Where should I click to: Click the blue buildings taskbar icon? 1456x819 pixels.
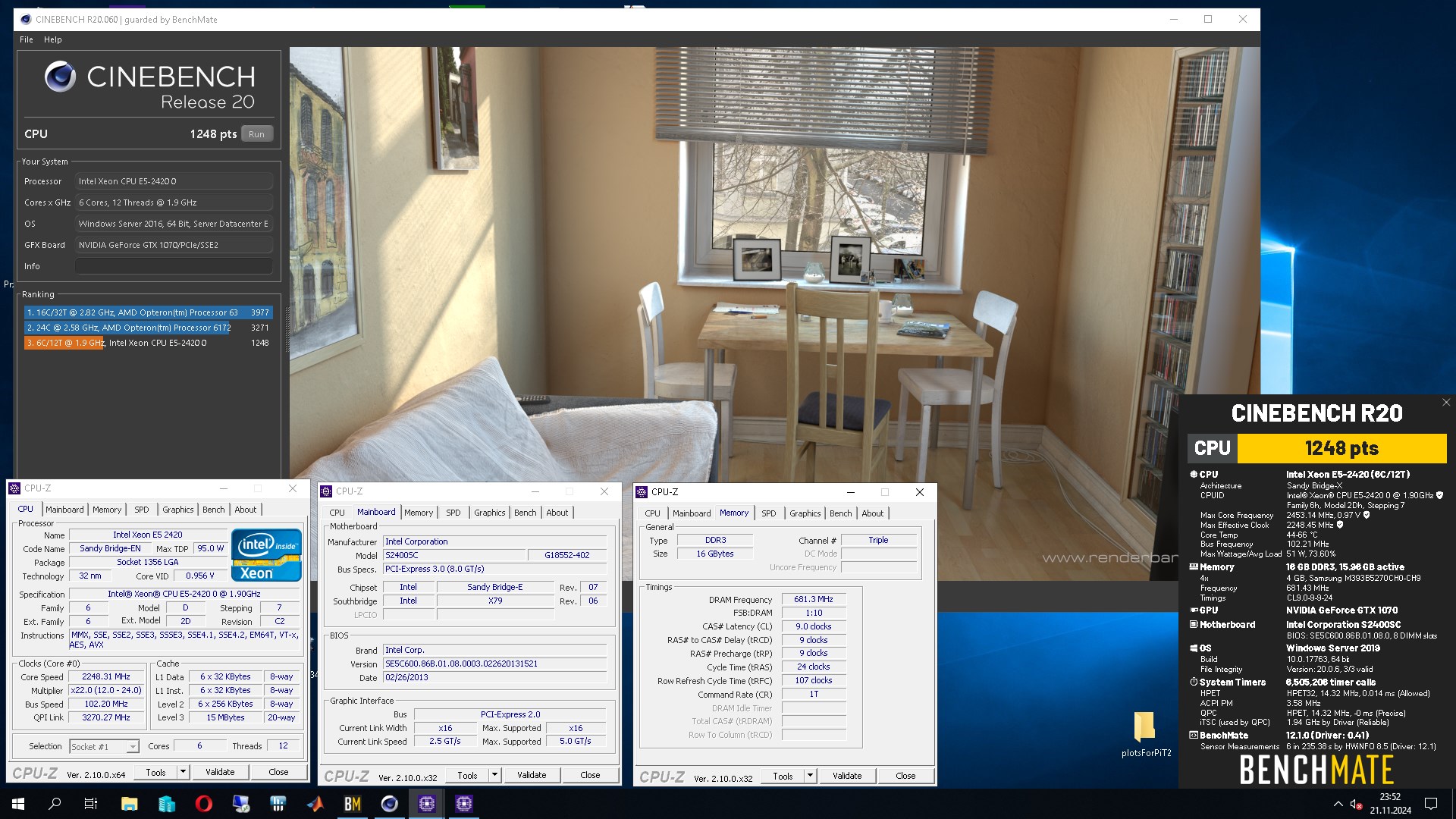point(166,804)
